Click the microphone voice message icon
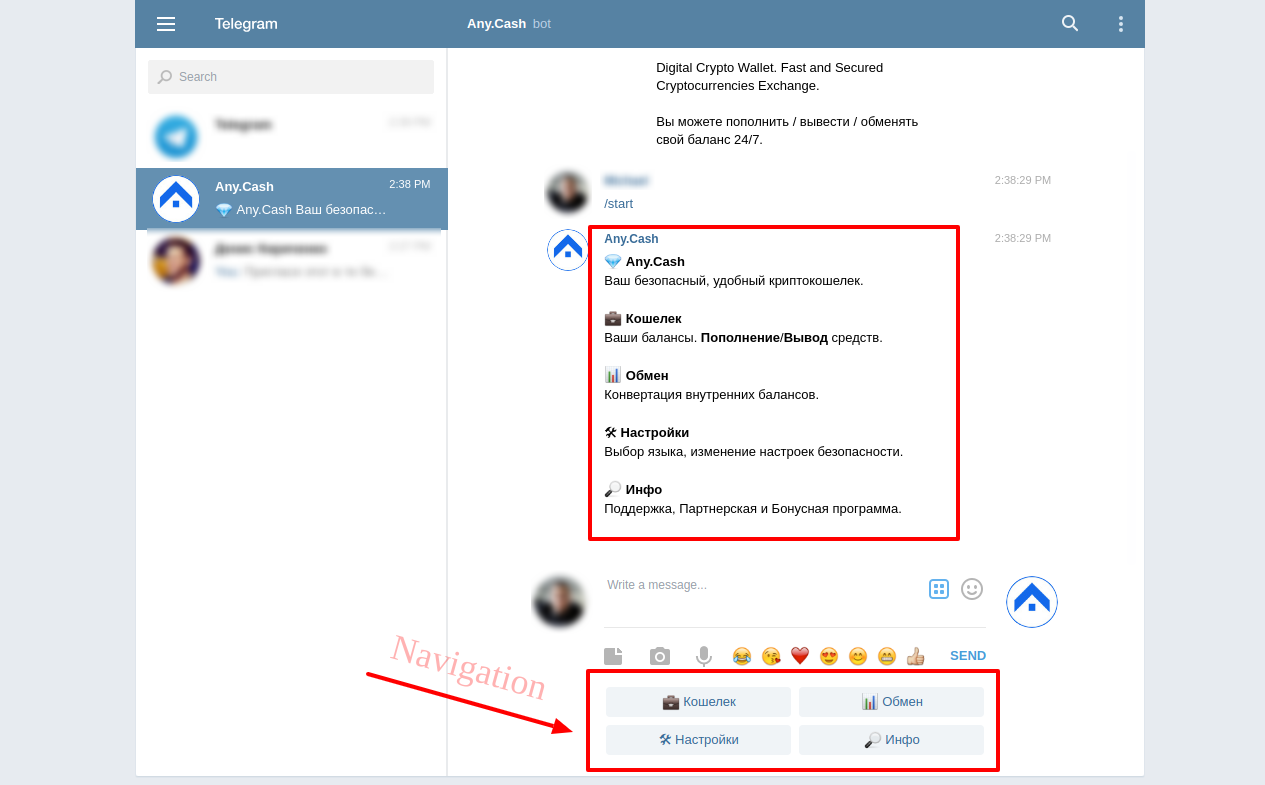Image resolution: width=1265 pixels, height=785 pixels. (704, 656)
